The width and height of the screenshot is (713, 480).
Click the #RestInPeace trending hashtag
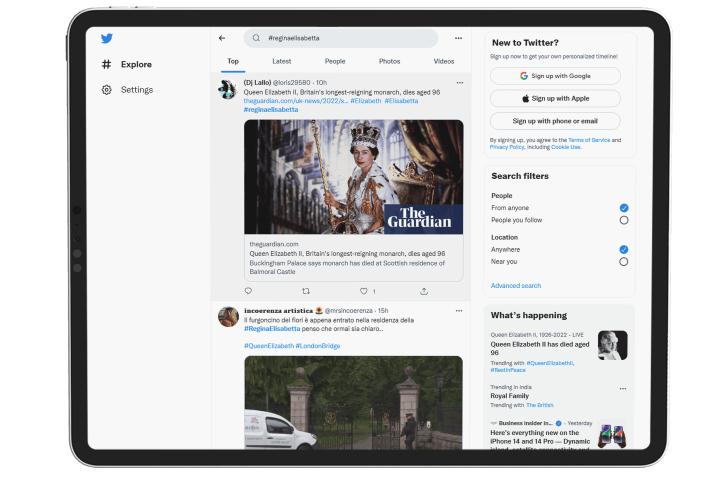tap(508, 370)
